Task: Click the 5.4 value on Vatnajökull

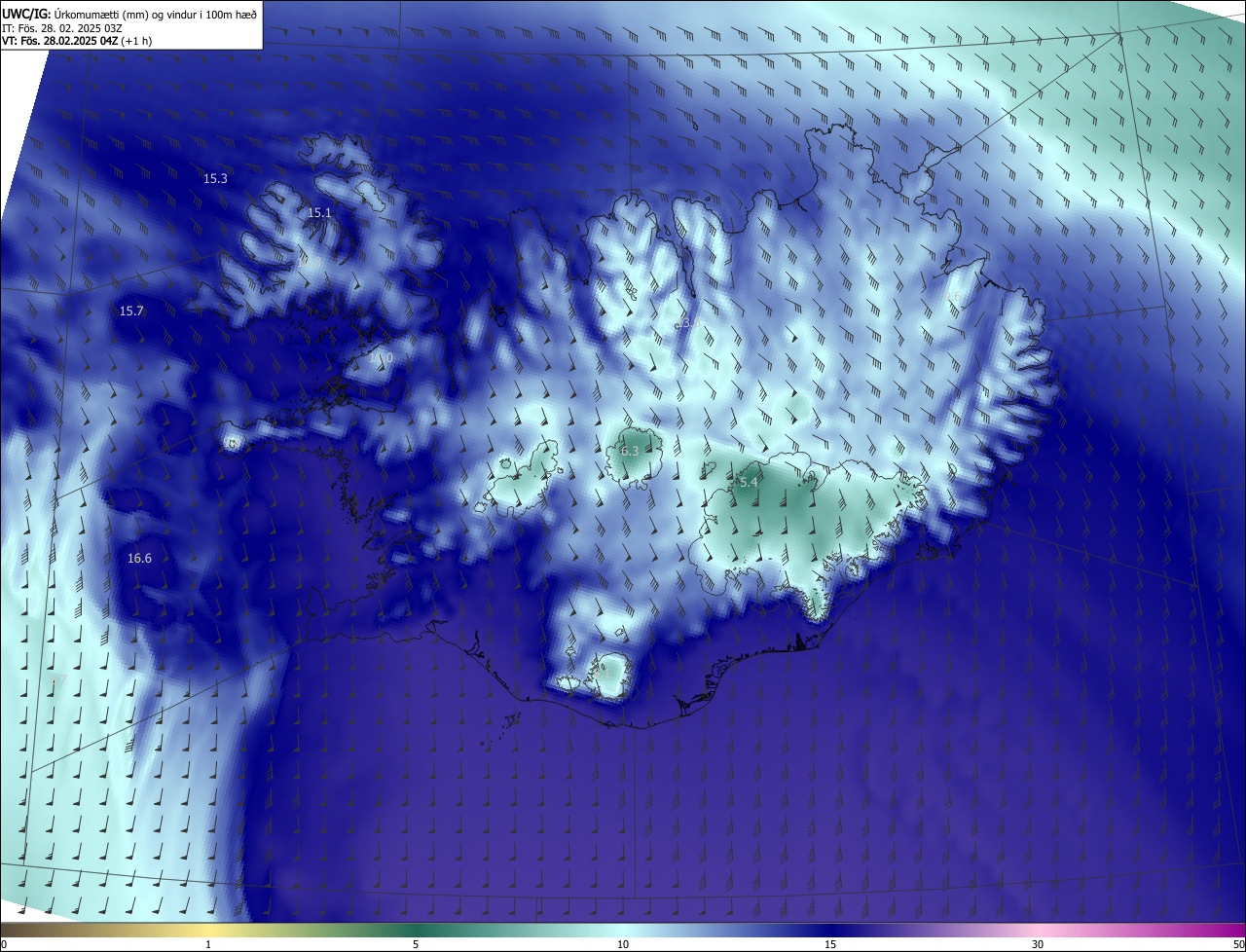Action: coord(749,483)
